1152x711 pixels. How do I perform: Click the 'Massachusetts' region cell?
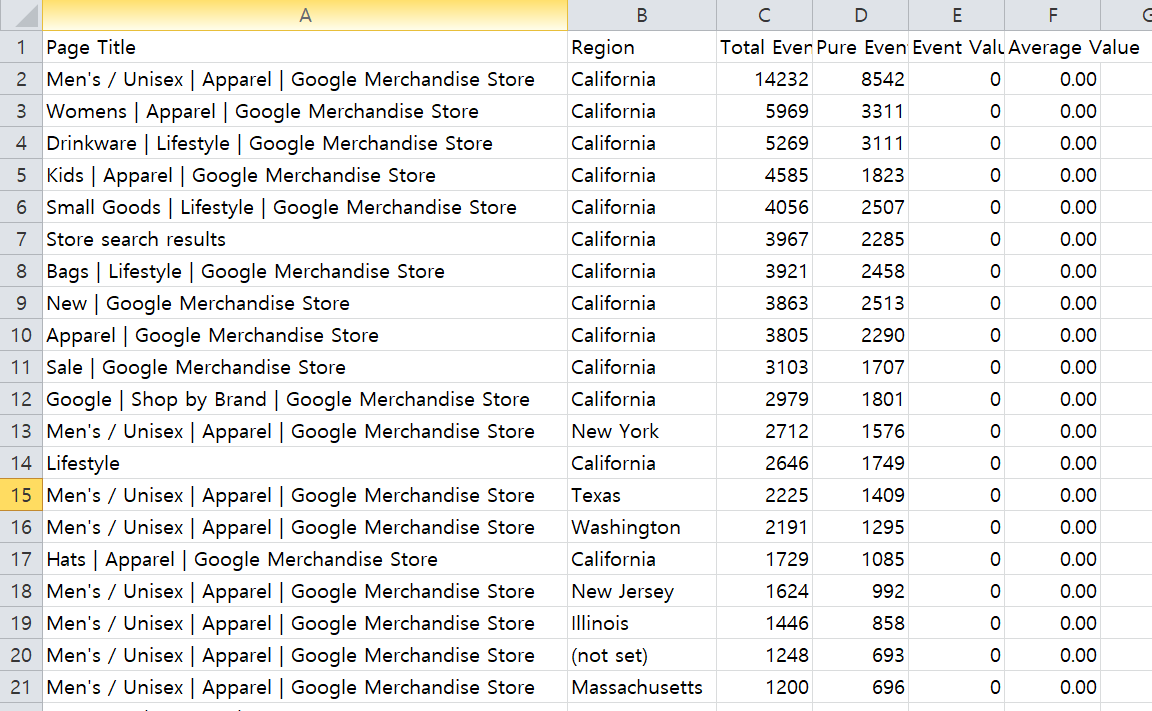pyautogui.click(x=641, y=687)
